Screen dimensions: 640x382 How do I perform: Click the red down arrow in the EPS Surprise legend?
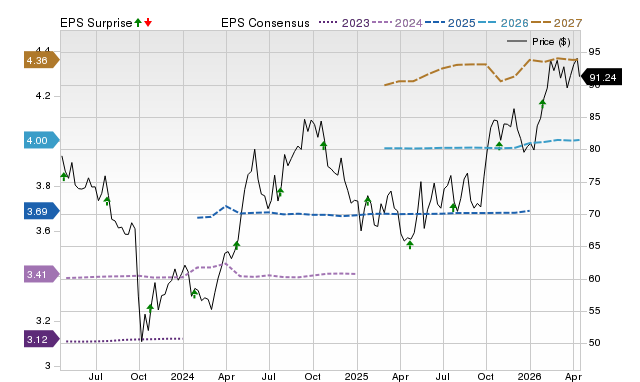pyautogui.click(x=148, y=23)
